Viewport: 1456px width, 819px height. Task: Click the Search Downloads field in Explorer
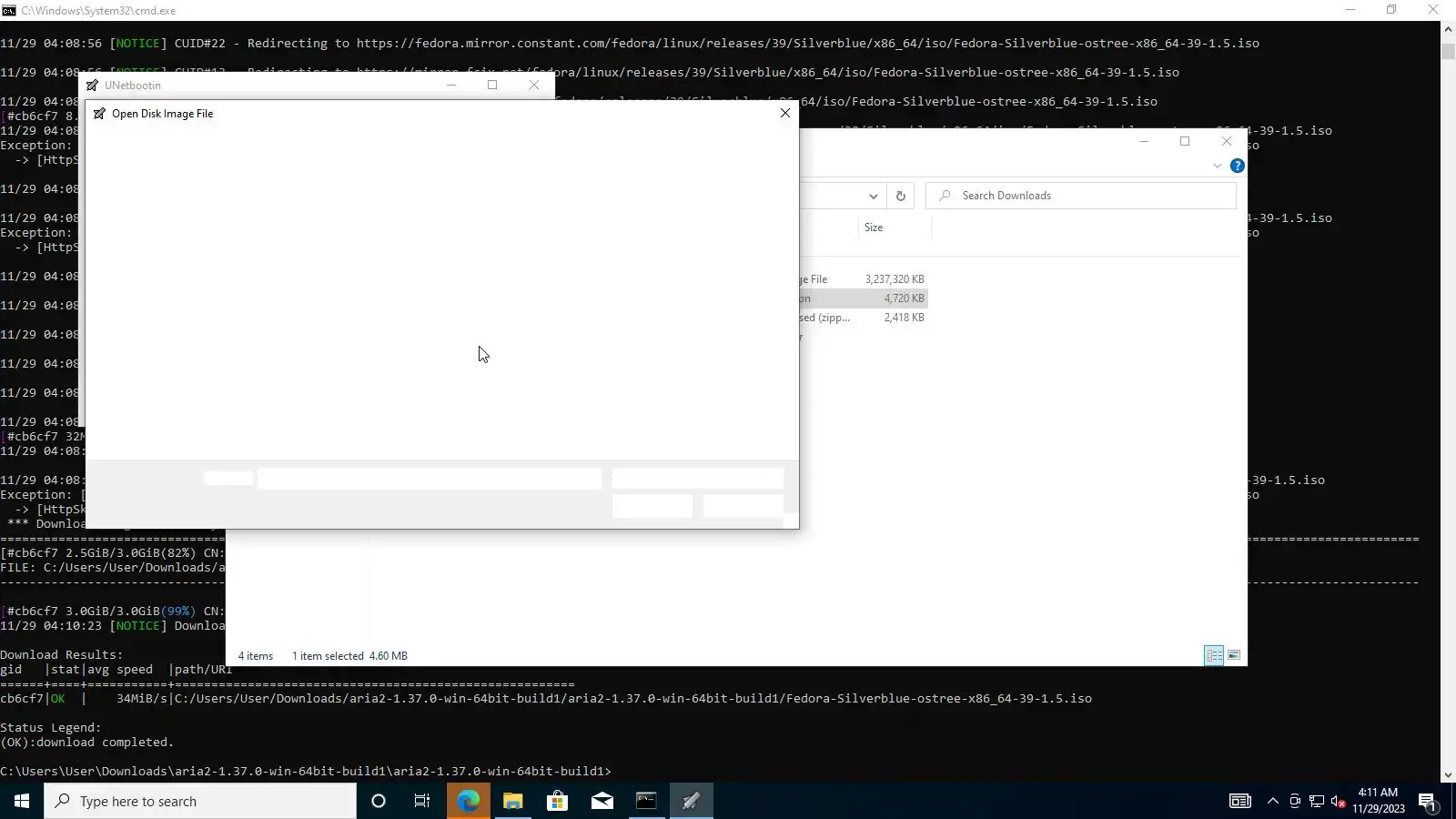pos(1081,196)
